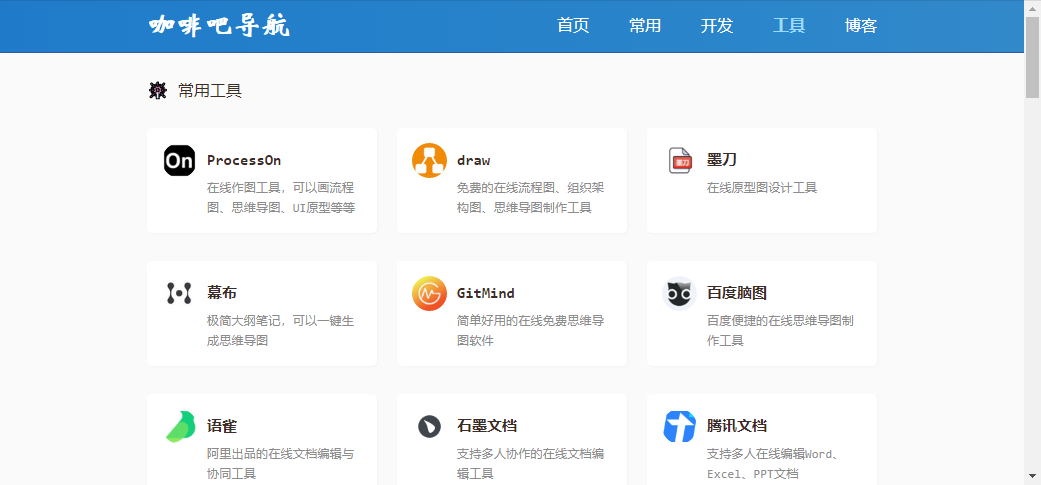Screen dimensions: 1041x485
Task: Go to the 常用 nav item
Action: [645, 26]
